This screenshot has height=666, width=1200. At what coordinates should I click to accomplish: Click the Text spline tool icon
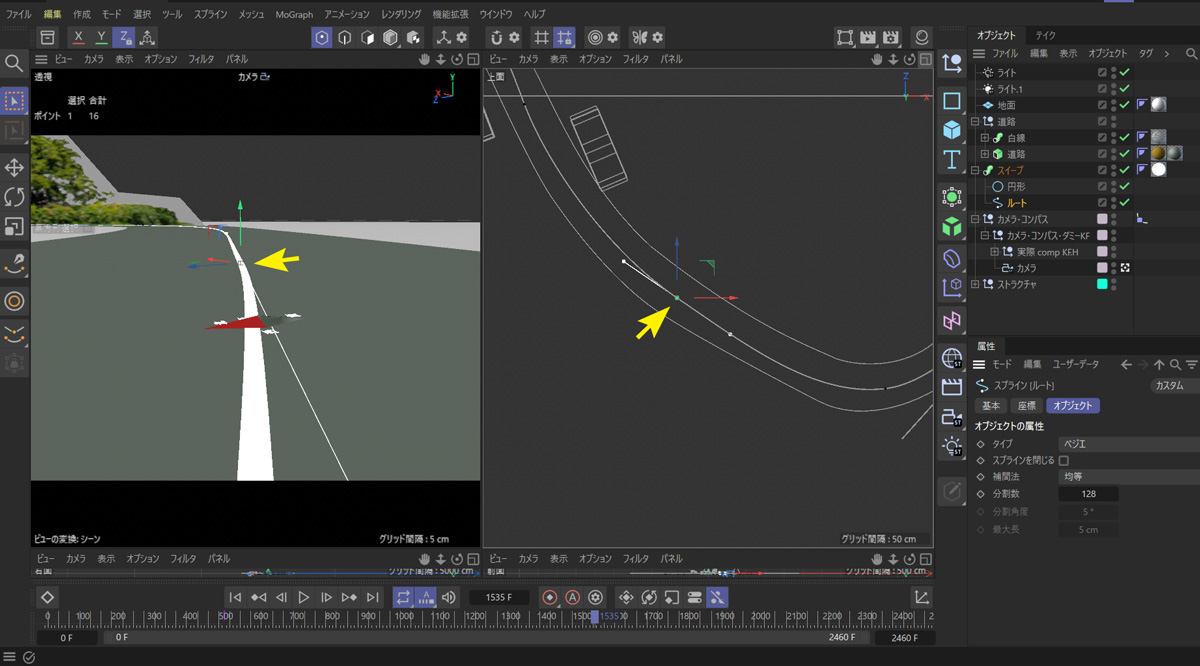951,160
